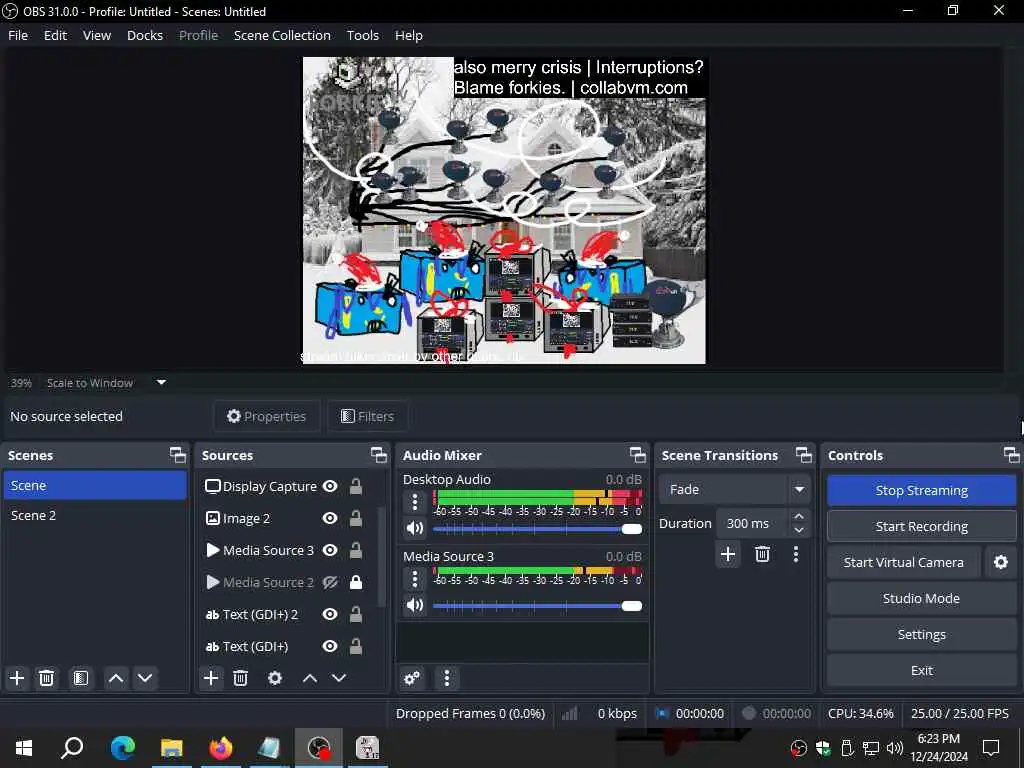Move source up arrow in Sources dock

click(310, 678)
